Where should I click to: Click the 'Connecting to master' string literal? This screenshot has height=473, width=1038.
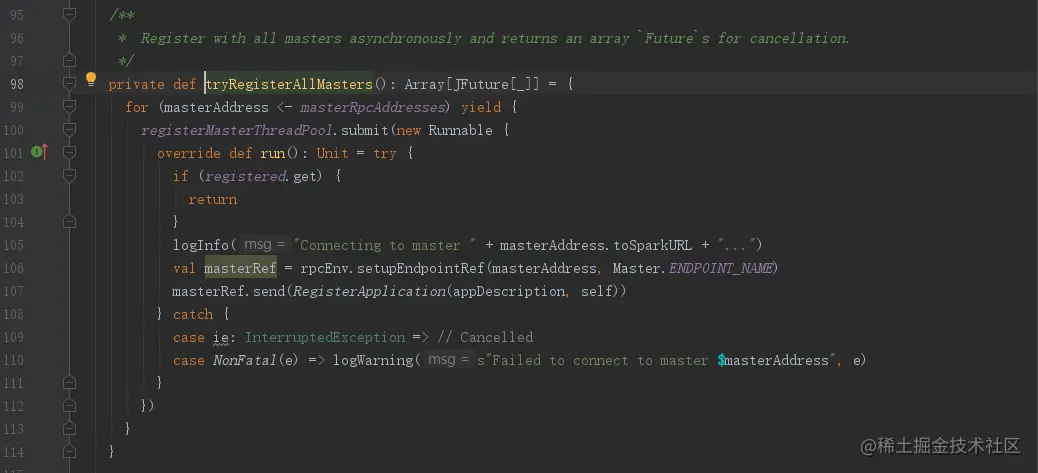tap(387, 245)
